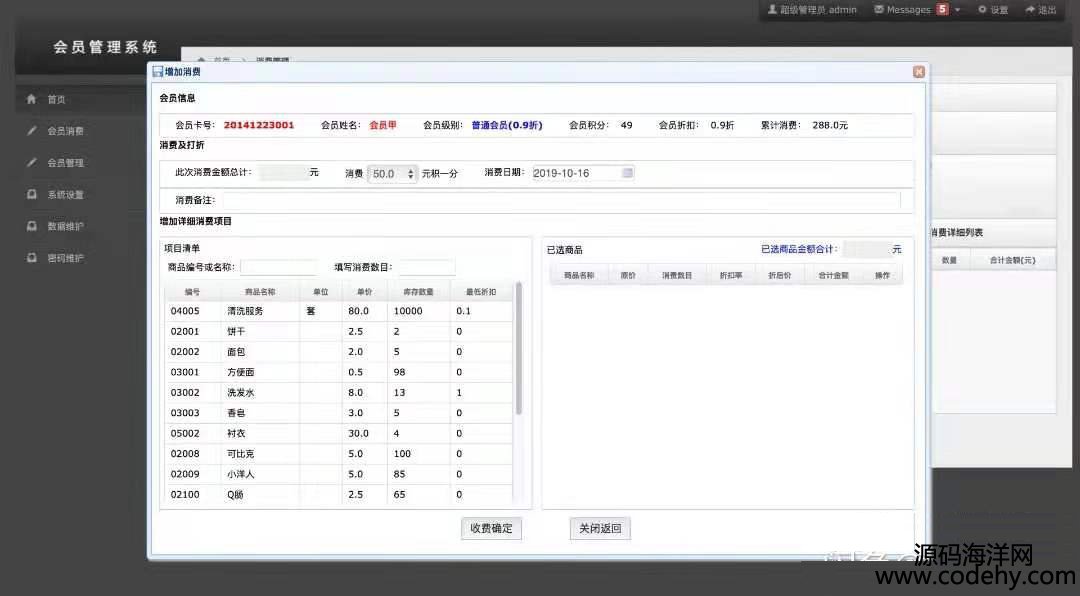Click the 会员管理 pencil icon in sidebar
The height and width of the screenshot is (596, 1080).
tap(32, 163)
